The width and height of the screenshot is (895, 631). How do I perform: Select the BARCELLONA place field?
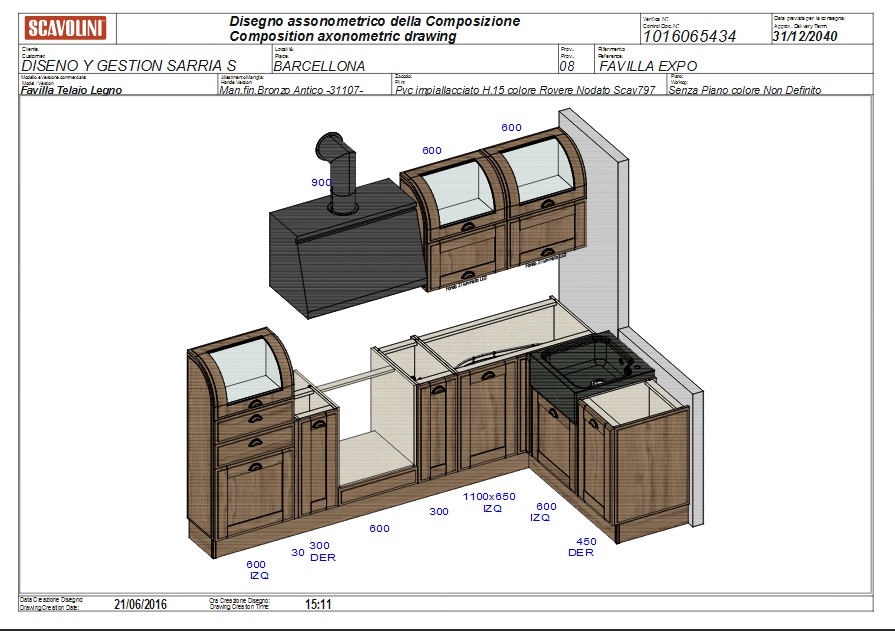(x=319, y=66)
